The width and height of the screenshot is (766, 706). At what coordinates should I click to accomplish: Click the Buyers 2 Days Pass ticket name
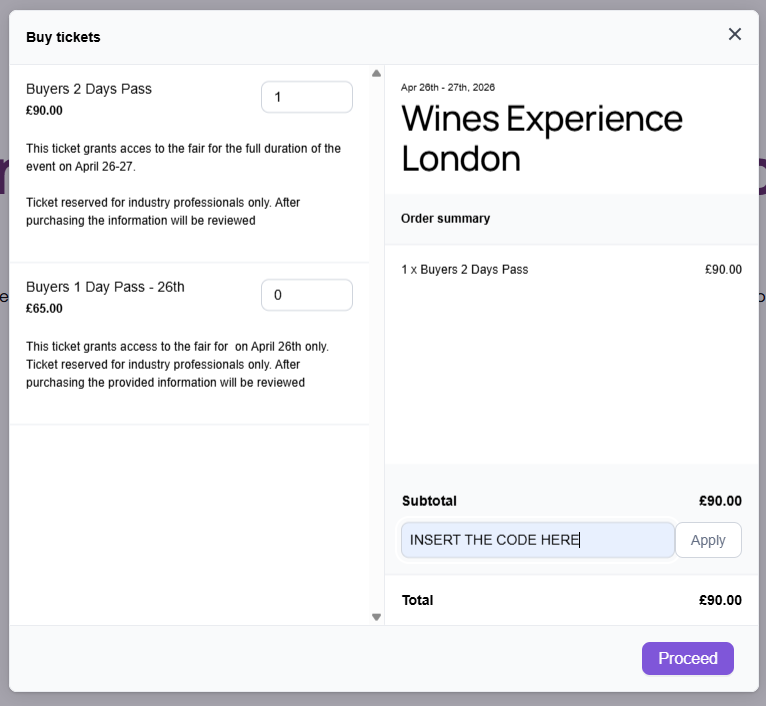(89, 89)
